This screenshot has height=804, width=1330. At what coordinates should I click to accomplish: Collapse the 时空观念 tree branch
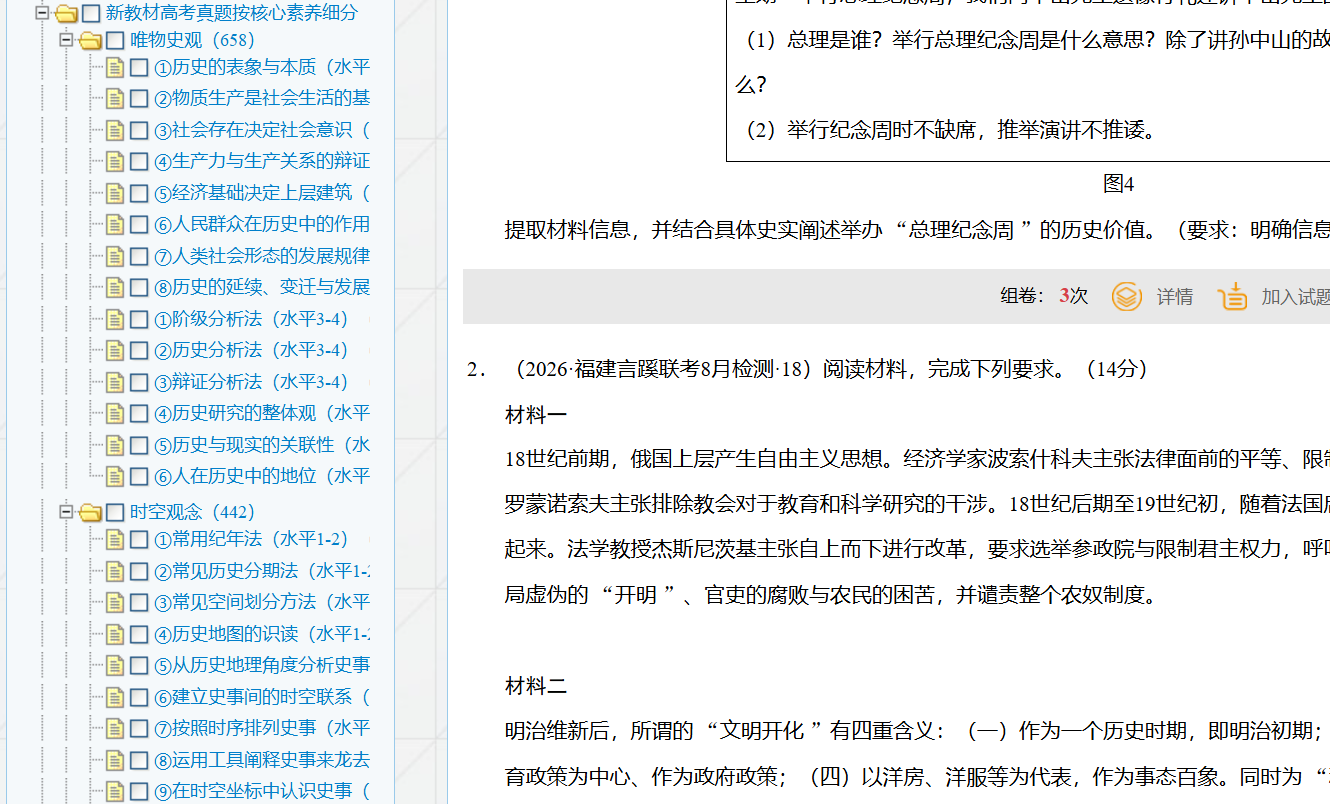pos(66,512)
